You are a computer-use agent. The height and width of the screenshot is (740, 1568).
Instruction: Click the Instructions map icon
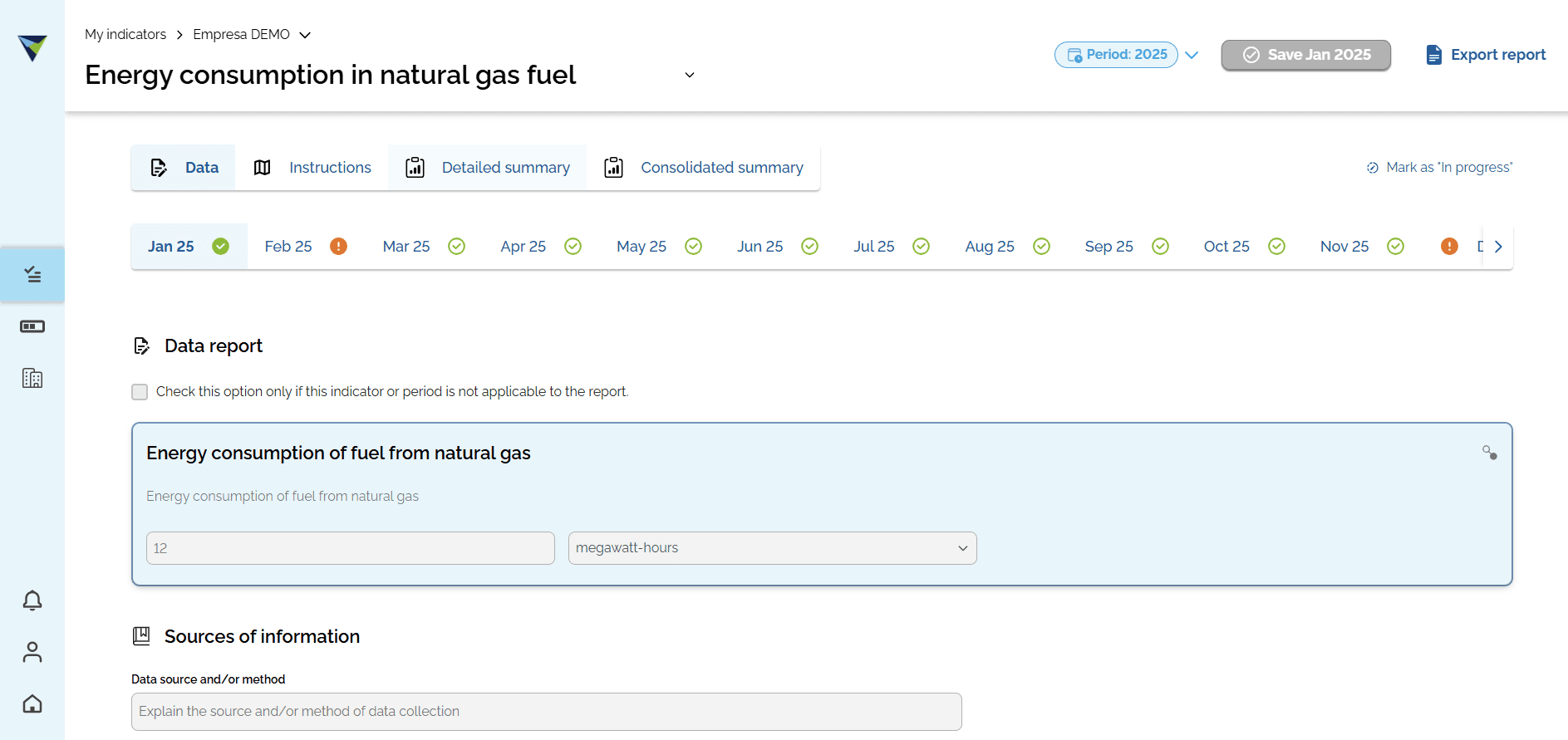pos(263,168)
